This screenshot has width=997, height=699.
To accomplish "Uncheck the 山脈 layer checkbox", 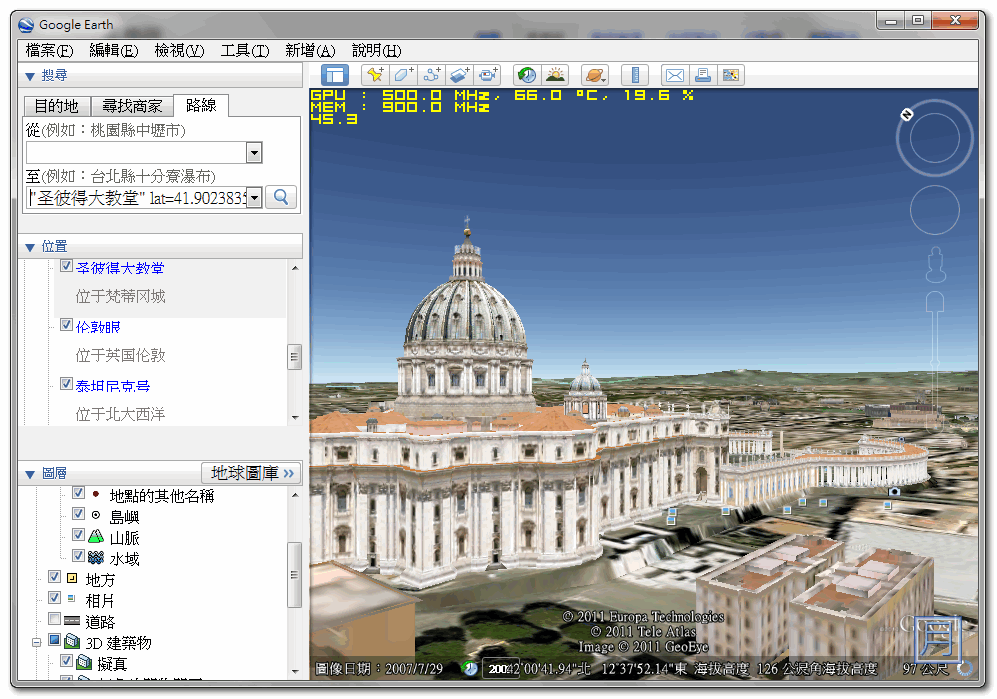I will (x=78, y=537).
